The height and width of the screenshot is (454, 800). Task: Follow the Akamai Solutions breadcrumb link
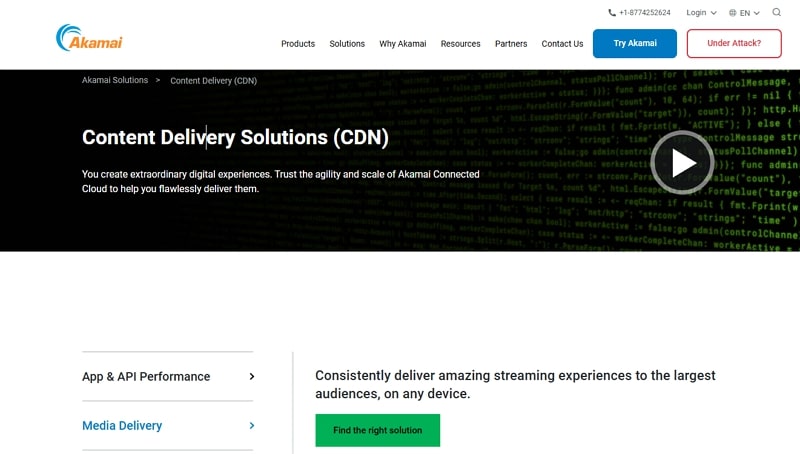115,80
